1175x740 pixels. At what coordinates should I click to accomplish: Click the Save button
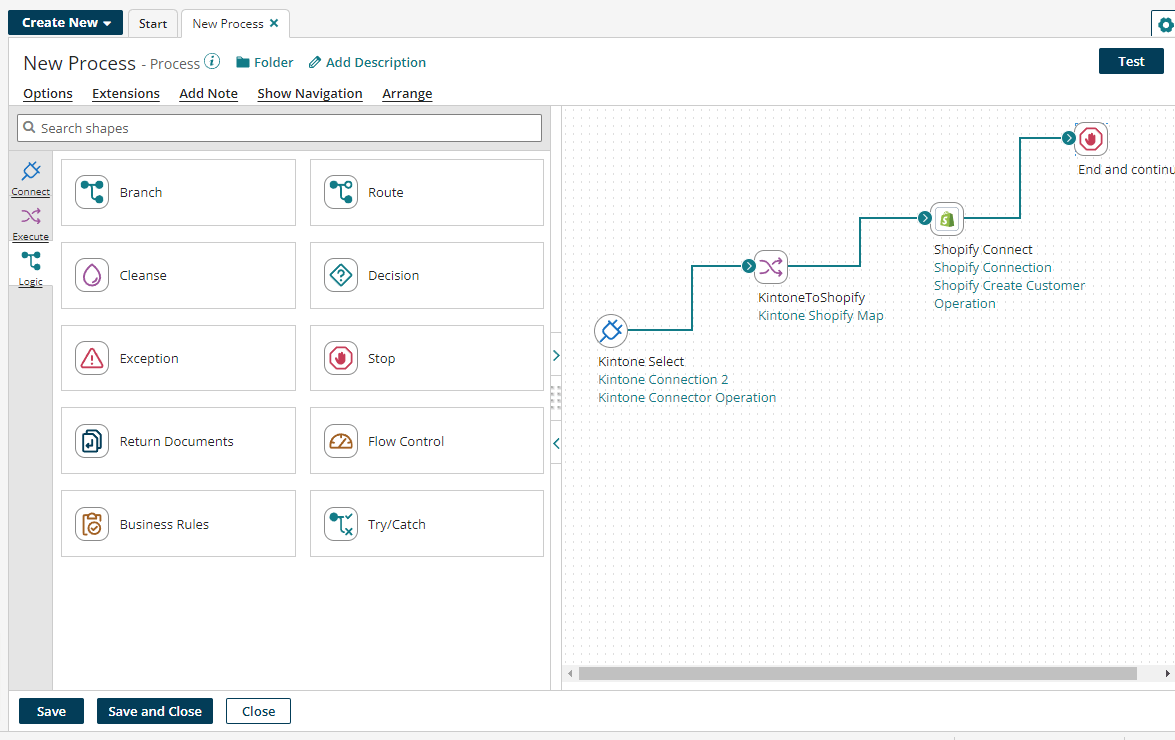[x=51, y=712]
